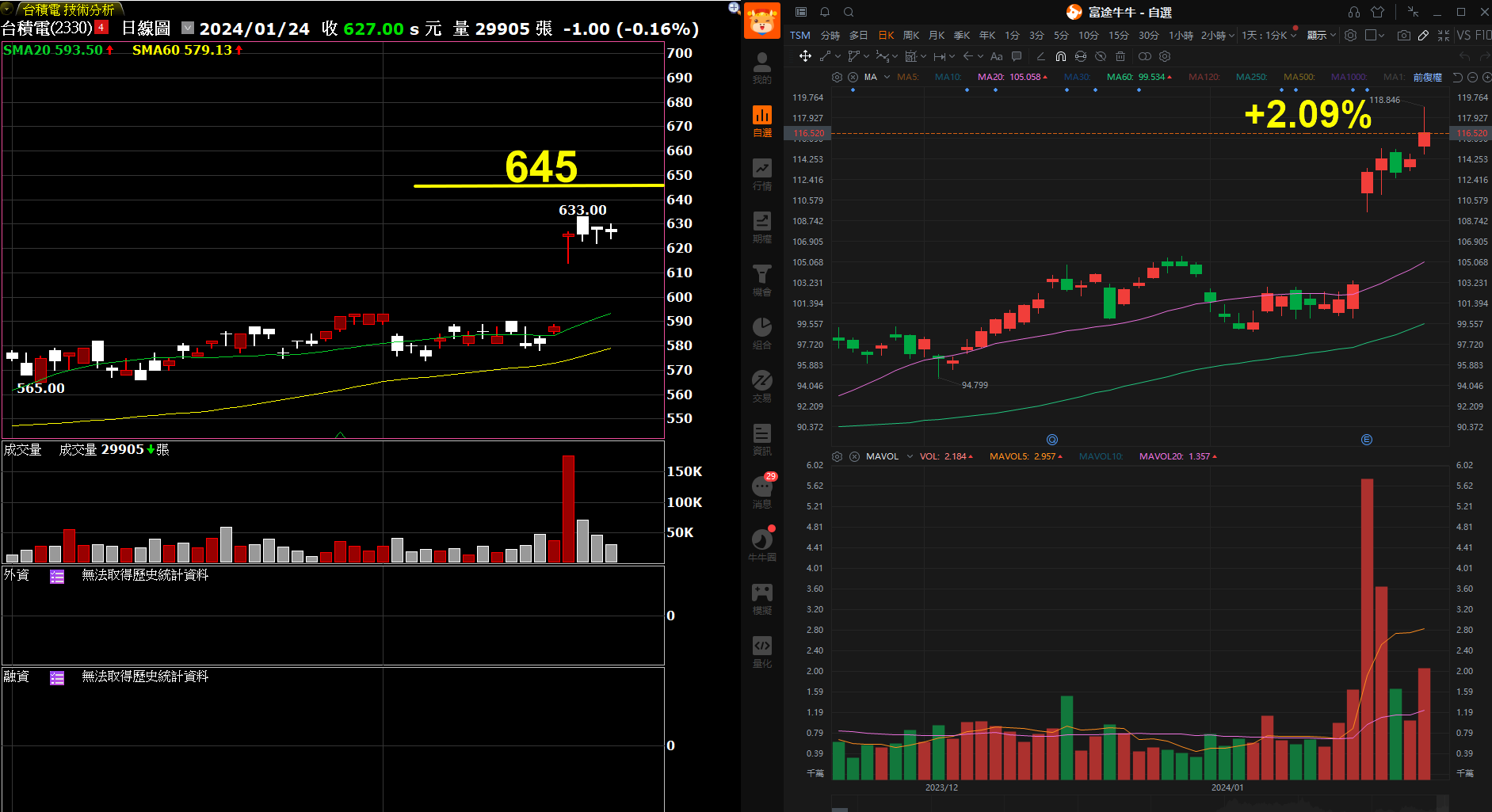Open the 資訊 news sidebar icon
This screenshot has width=1492, height=812.
pos(761,440)
